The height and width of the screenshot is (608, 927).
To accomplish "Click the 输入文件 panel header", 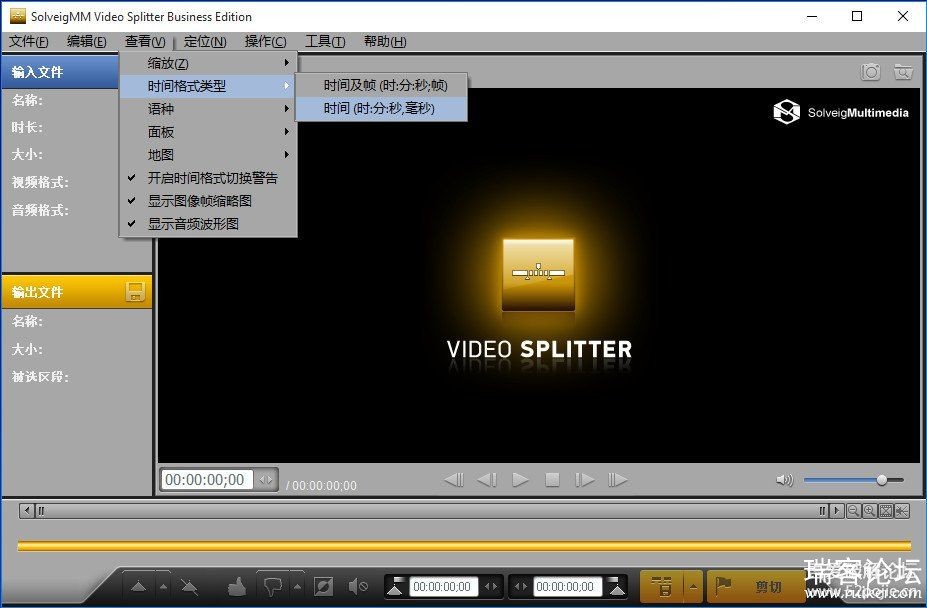I will [60, 72].
